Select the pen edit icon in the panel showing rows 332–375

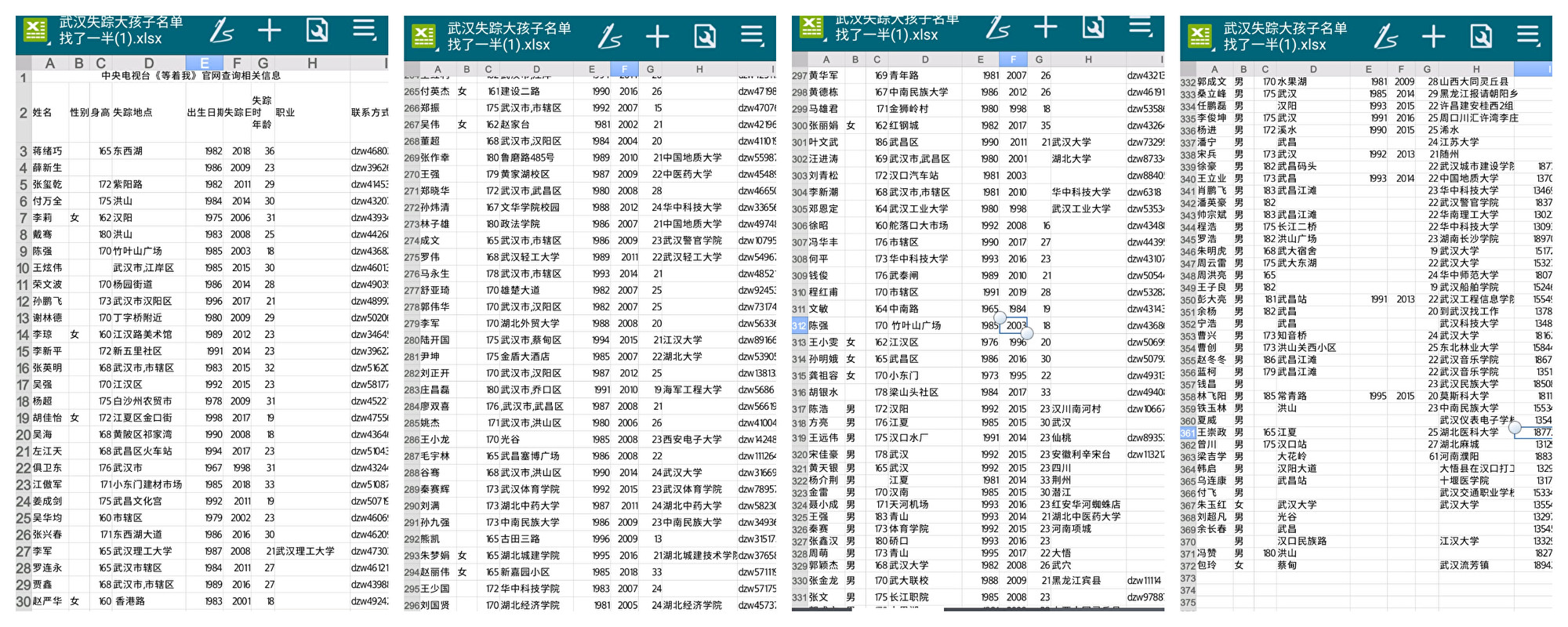[1386, 37]
